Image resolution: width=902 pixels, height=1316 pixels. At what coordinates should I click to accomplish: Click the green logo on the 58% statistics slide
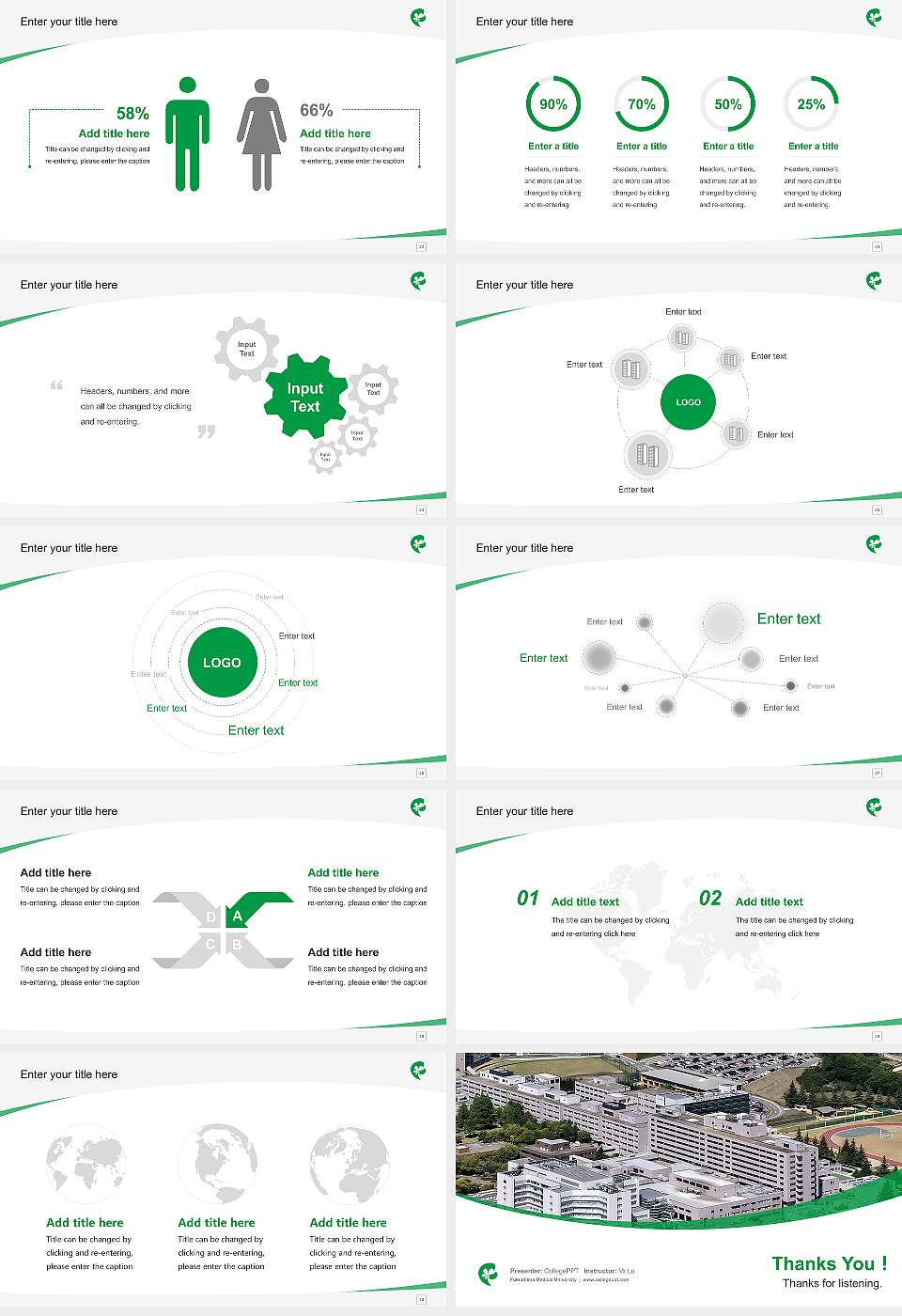click(418, 17)
